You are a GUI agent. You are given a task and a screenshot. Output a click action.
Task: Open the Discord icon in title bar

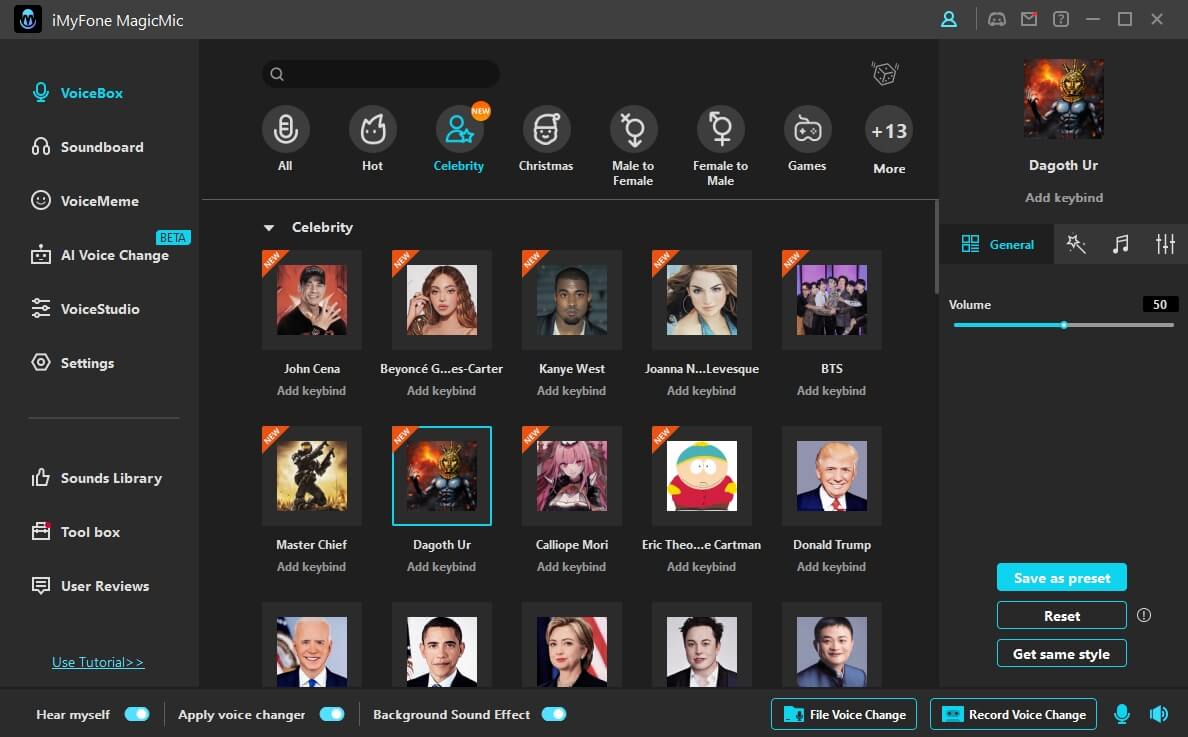(x=997, y=20)
